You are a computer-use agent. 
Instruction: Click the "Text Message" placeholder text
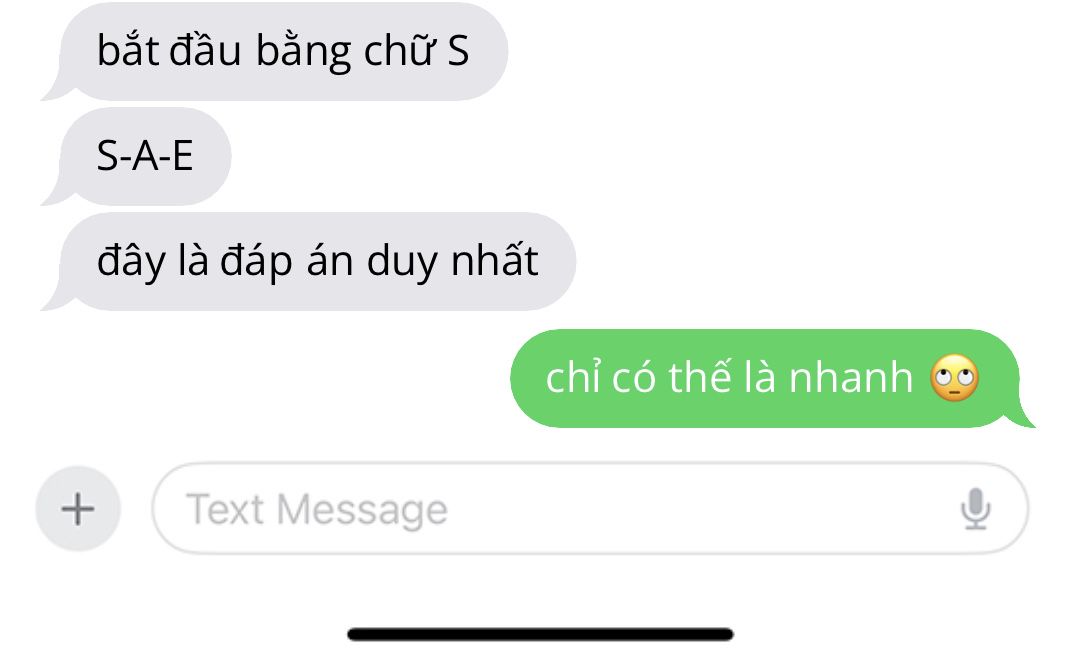tap(317, 510)
